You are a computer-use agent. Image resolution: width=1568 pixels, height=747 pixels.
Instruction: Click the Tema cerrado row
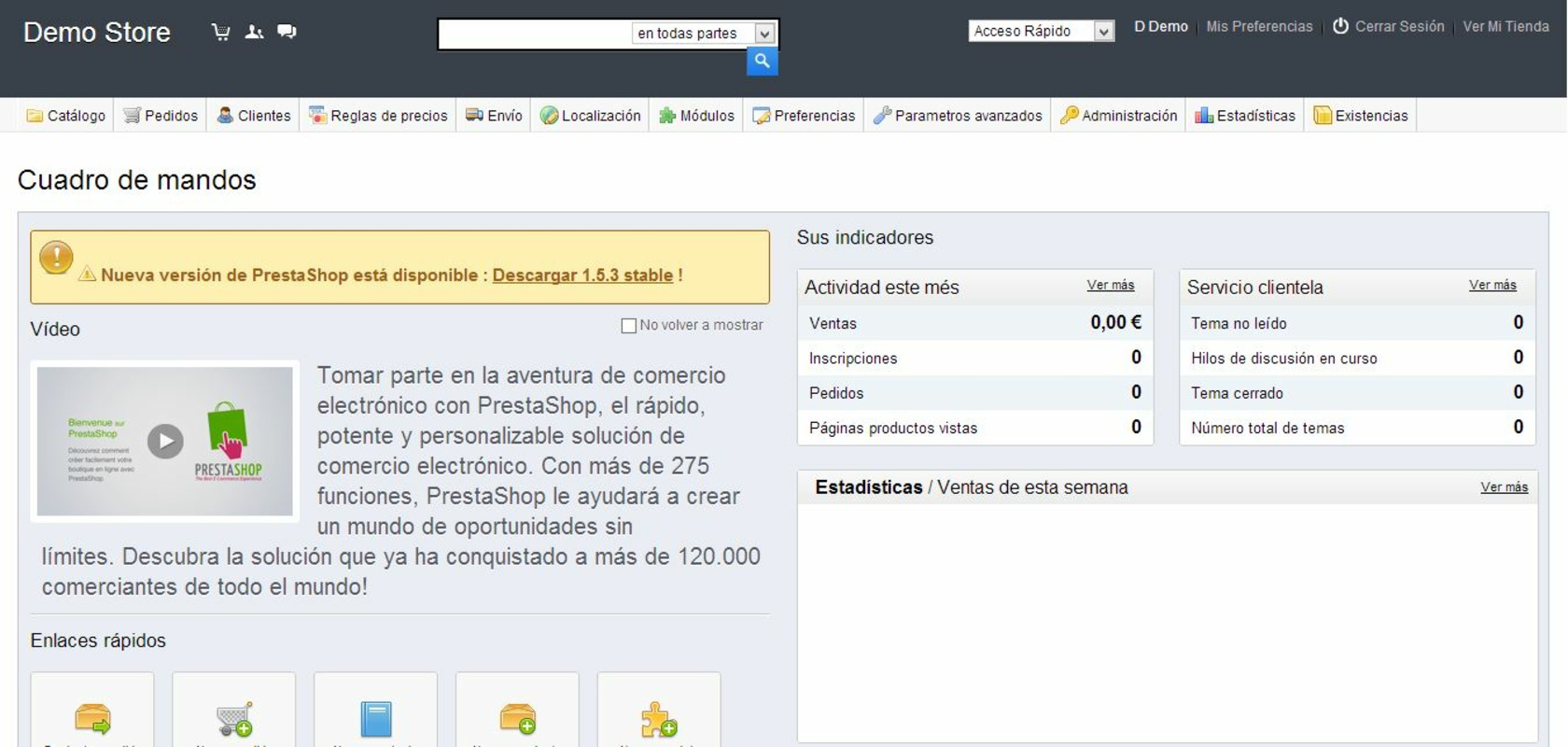(1357, 393)
